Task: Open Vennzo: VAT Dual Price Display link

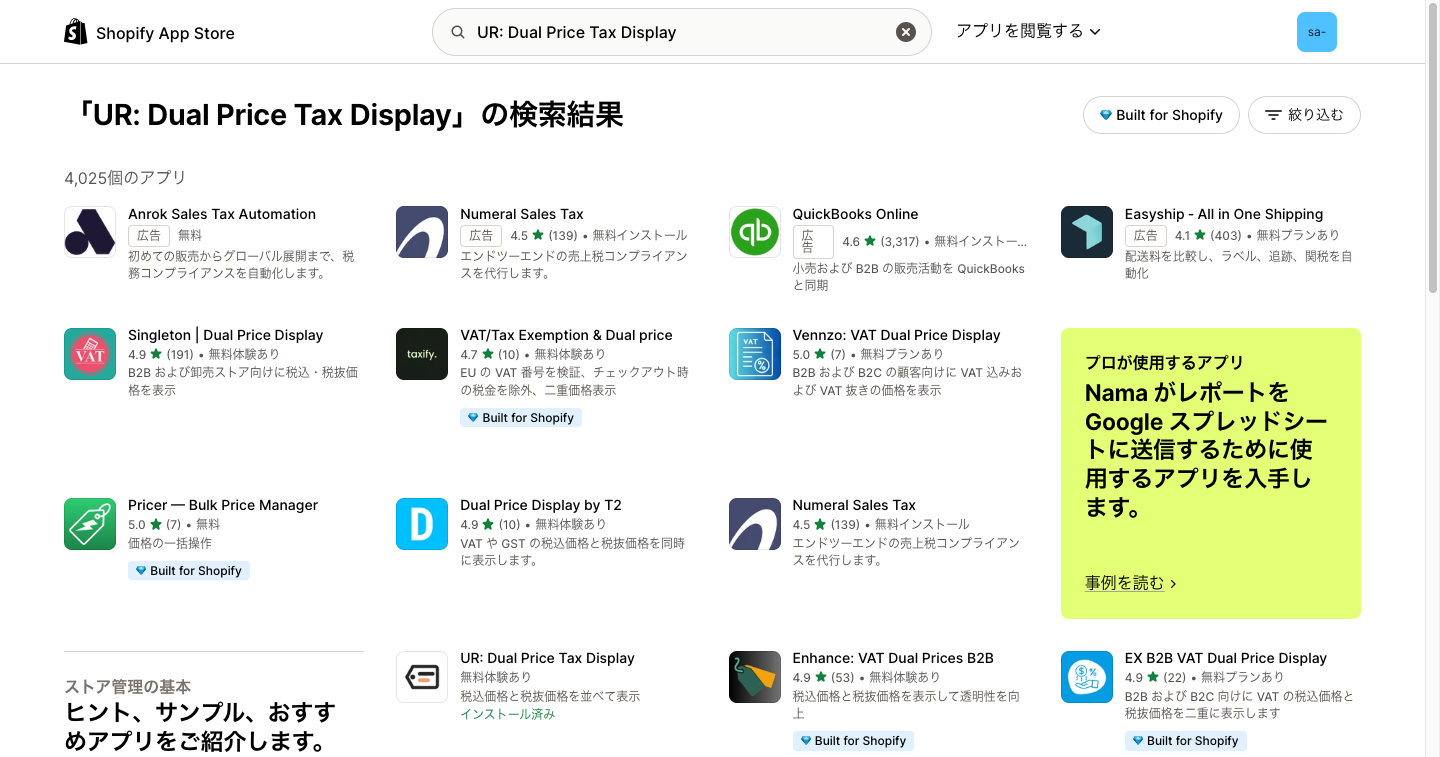Action: coord(896,335)
